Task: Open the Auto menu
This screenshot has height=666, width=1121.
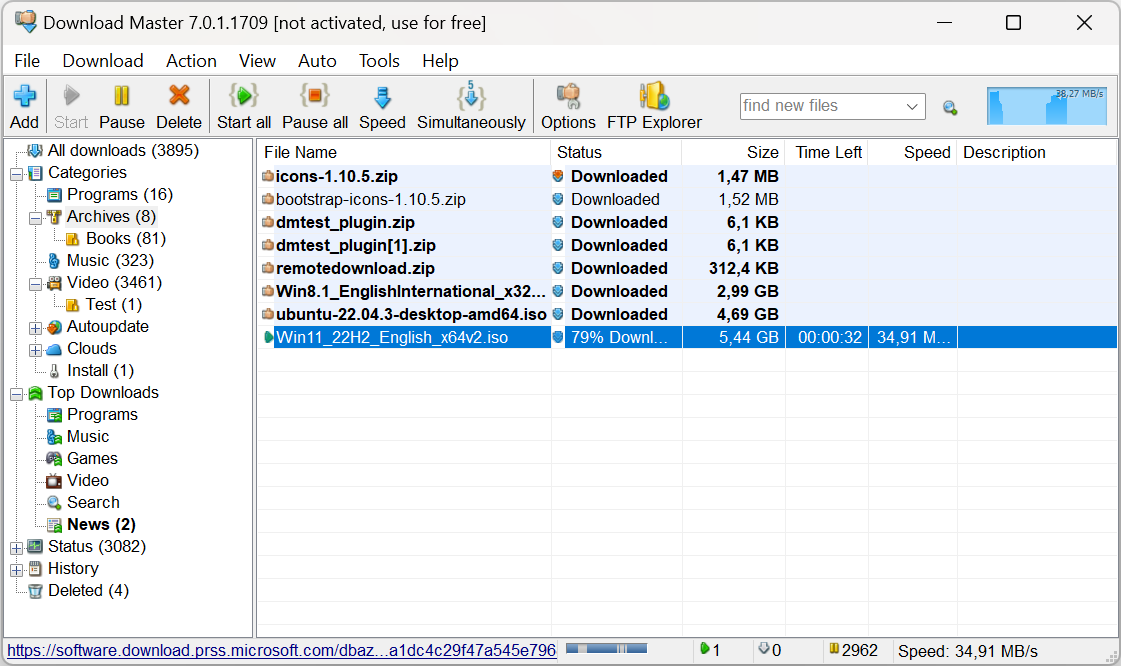Action: [x=317, y=61]
